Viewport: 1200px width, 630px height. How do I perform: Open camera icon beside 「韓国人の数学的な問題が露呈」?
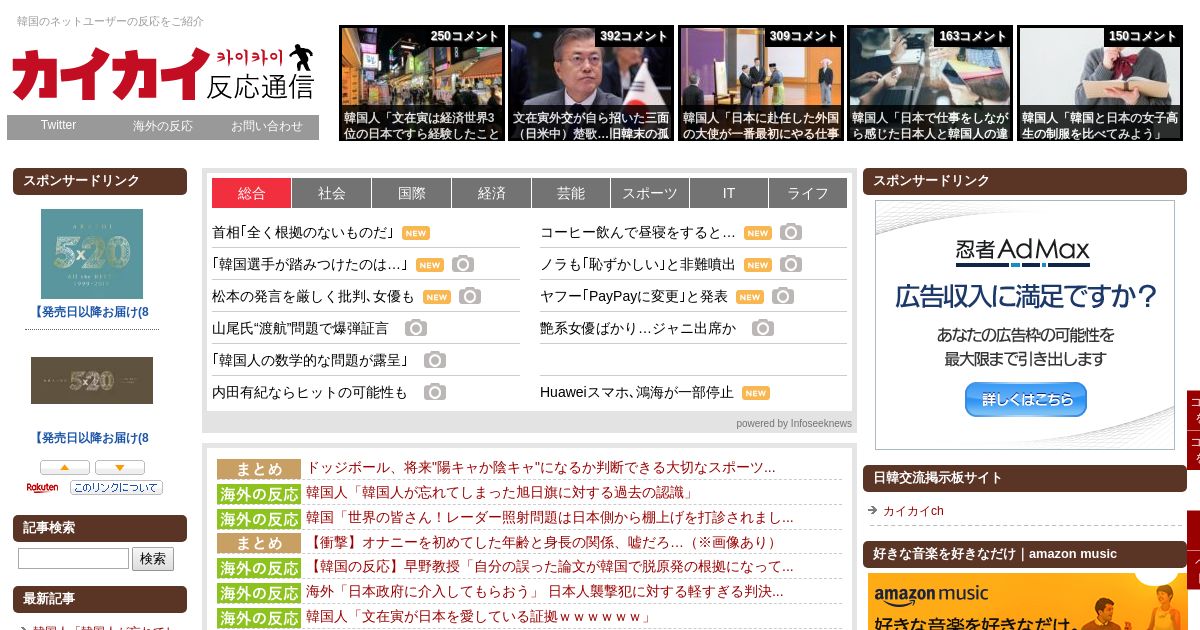click(x=435, y=360)
